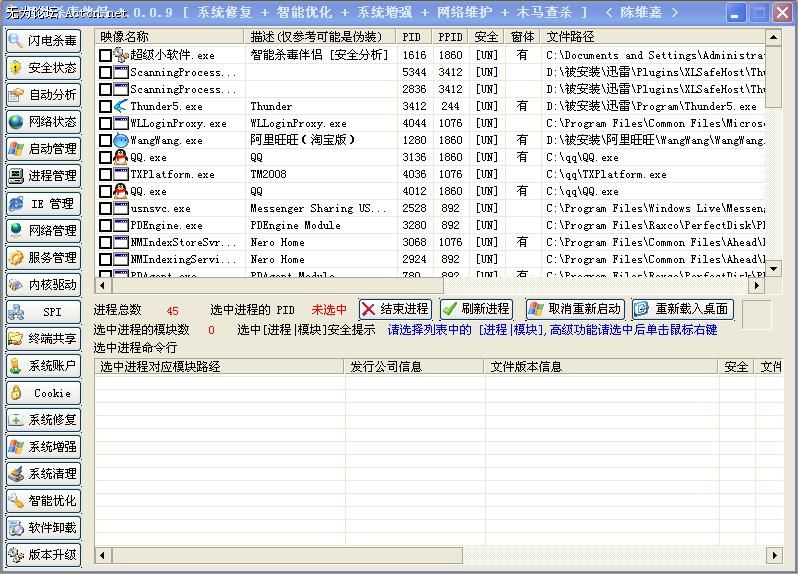Image resolution: width=798 pixels, height=574 pixels.
Task: Click 文件版本信息 column header
Action: [601, 366]
